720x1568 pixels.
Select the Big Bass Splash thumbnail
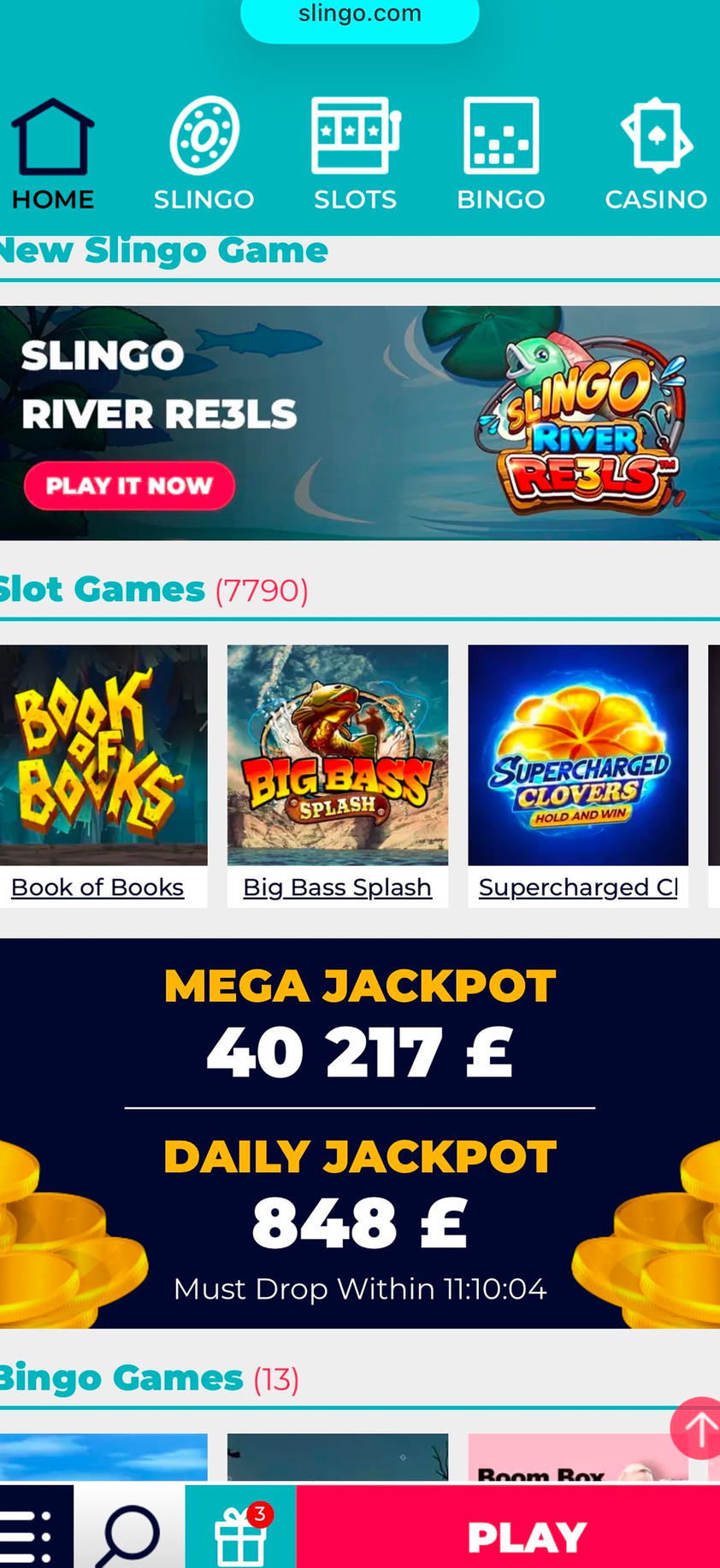338,755
